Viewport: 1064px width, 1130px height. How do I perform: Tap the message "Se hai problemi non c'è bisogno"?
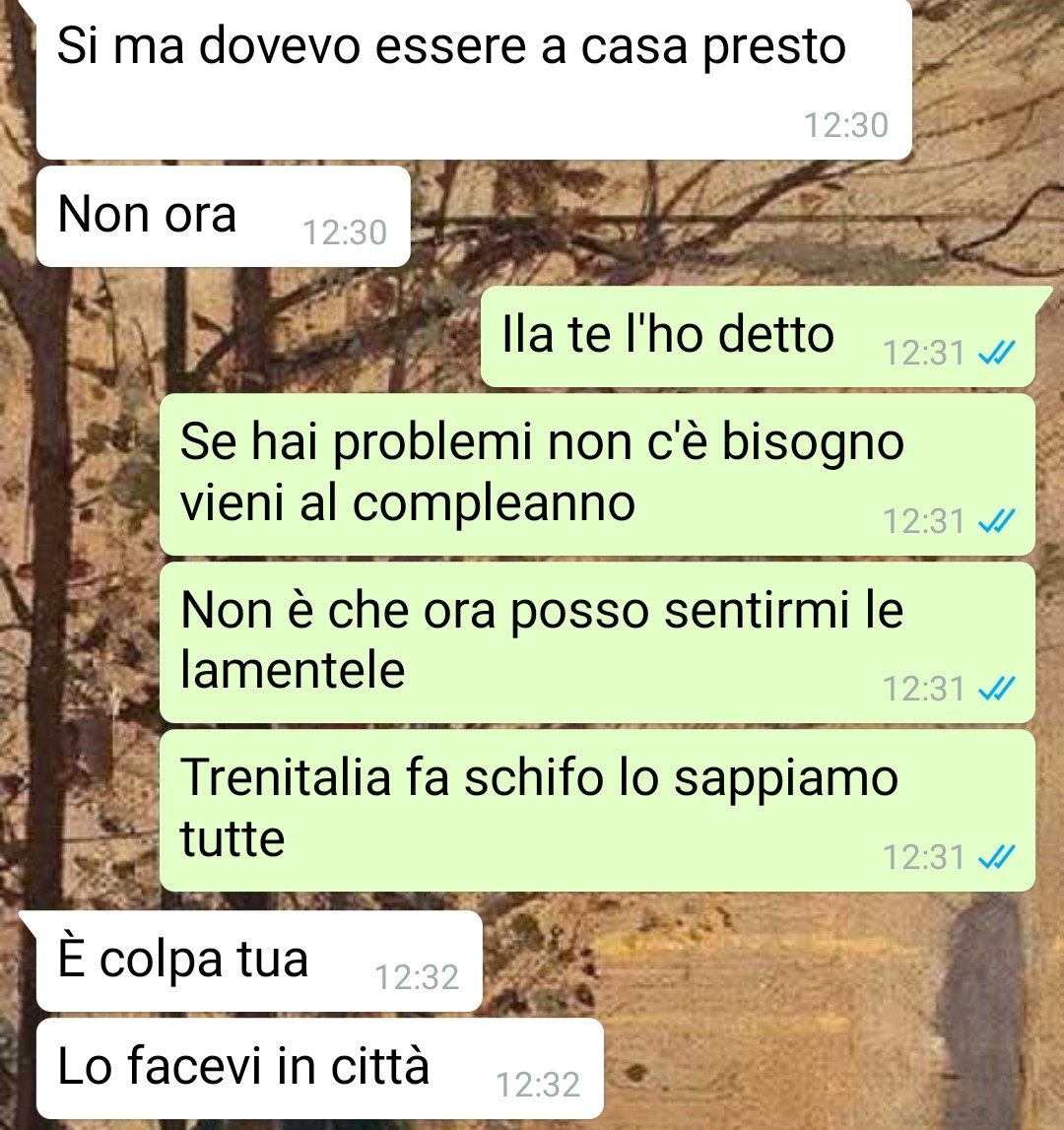point(597,474)
